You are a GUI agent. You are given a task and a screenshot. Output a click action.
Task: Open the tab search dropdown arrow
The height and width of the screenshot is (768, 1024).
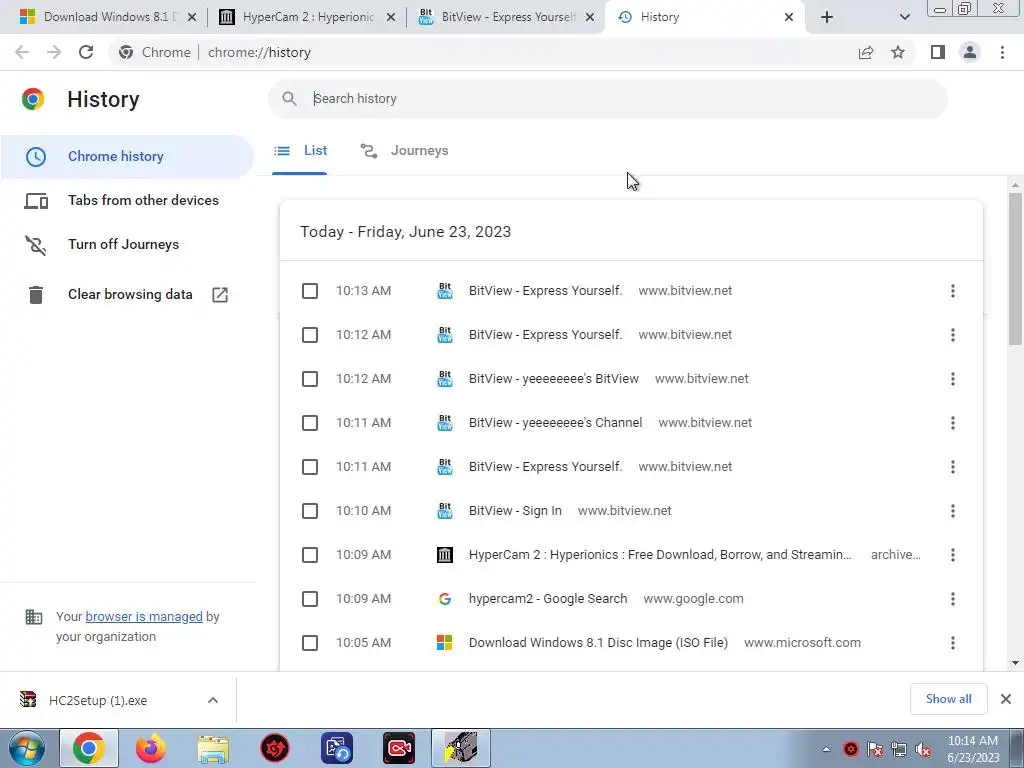click(904, 17)
